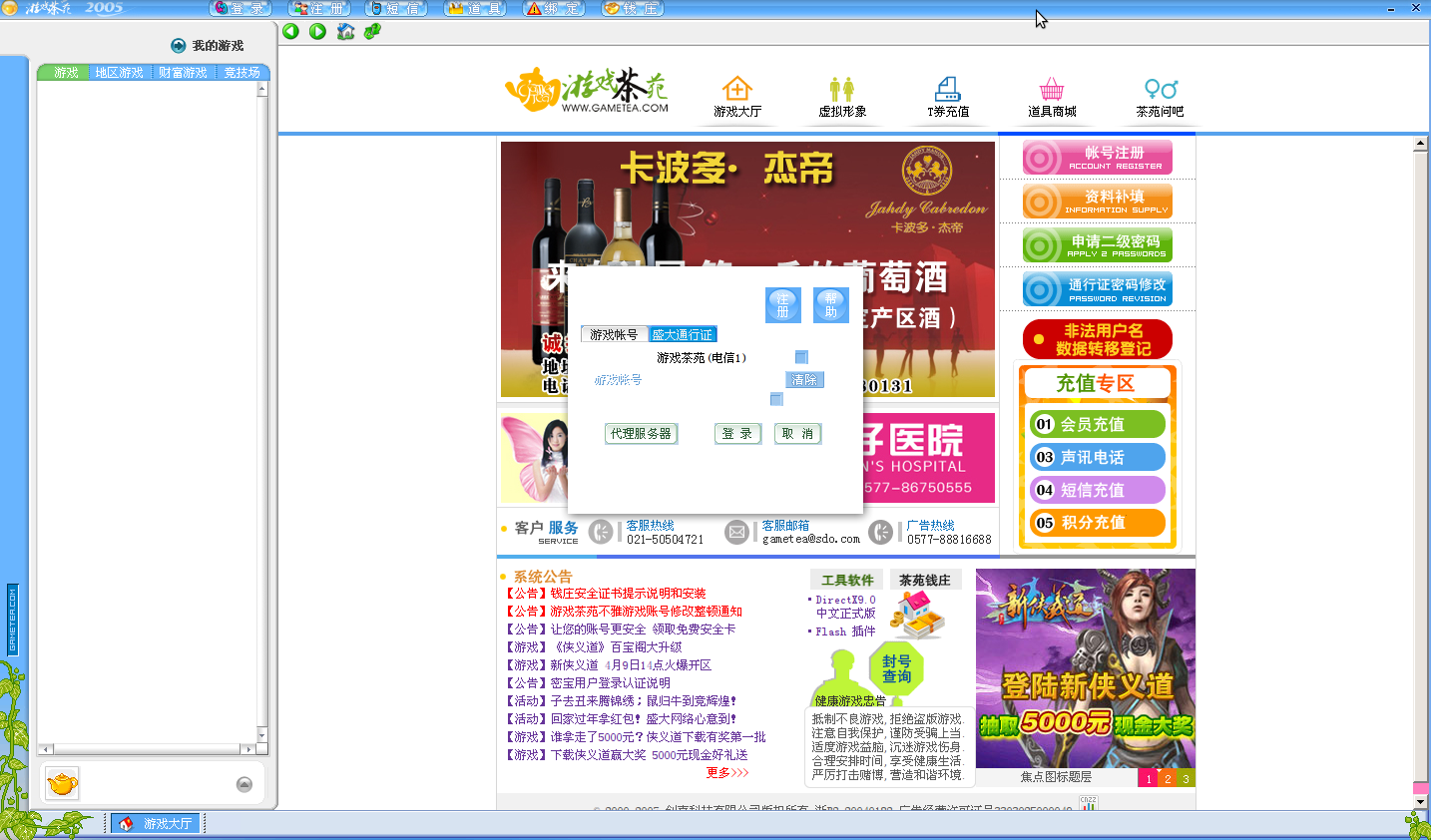Show focus banner slide 2

1167,778
